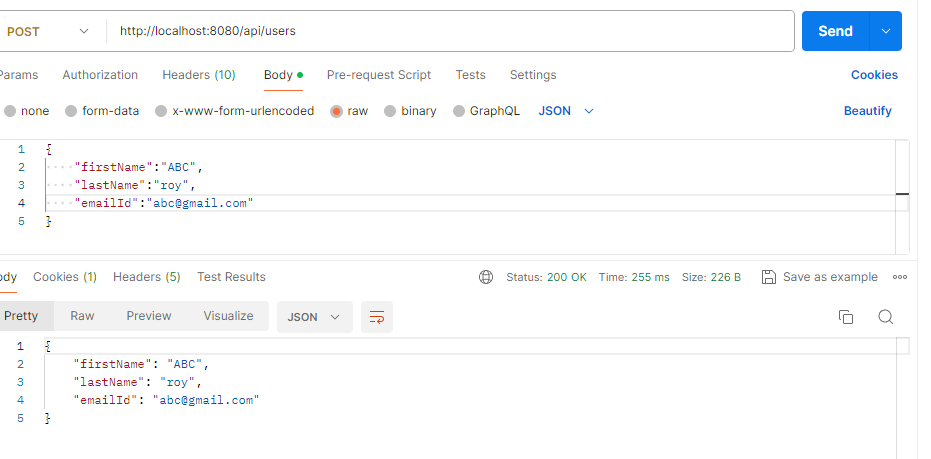931x459 pixels.
Task: Open the JSON body format dropdown
Action: pos(566,111)
